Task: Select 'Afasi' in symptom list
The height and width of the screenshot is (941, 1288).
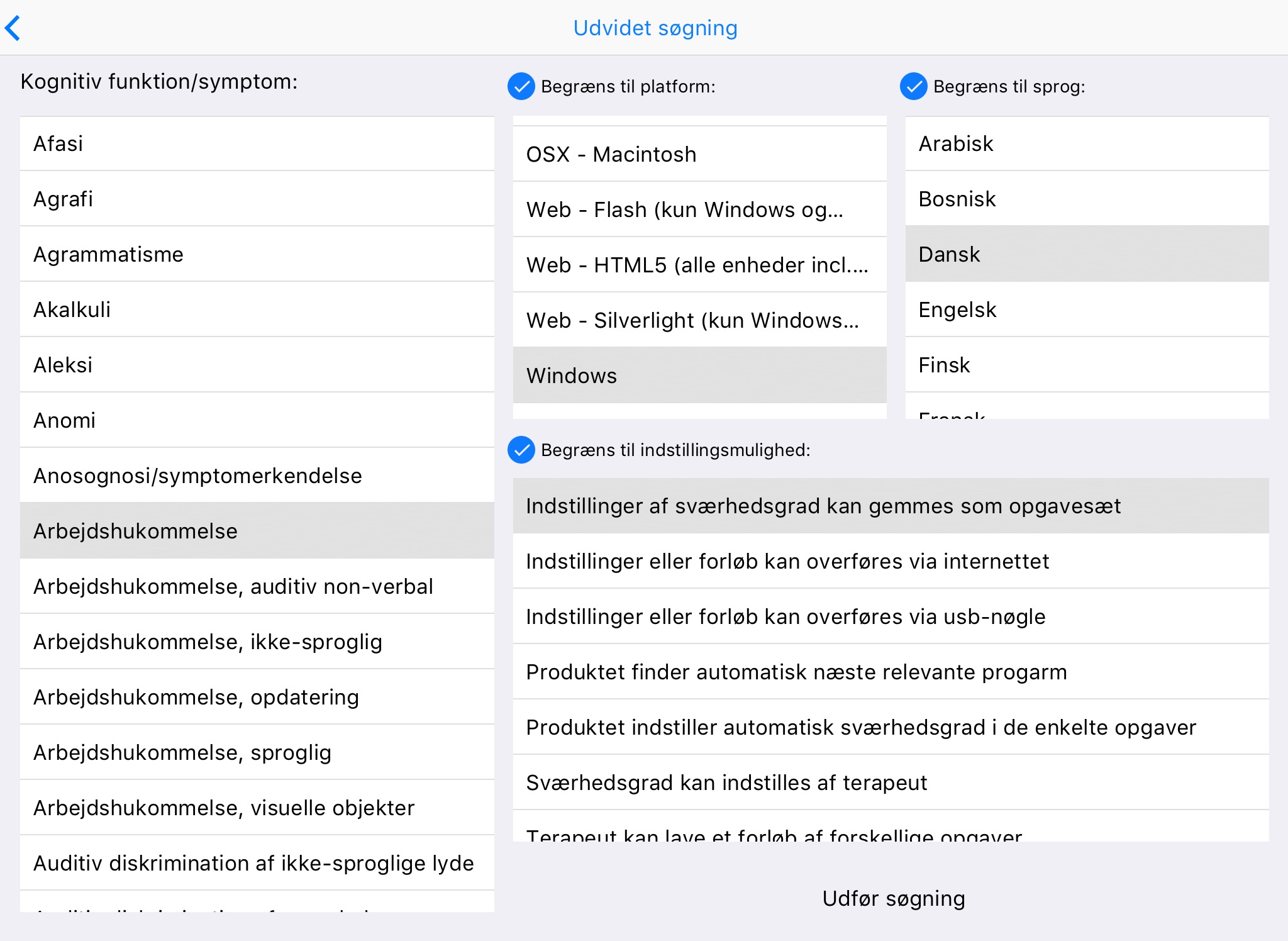Action: coord(257,144)
